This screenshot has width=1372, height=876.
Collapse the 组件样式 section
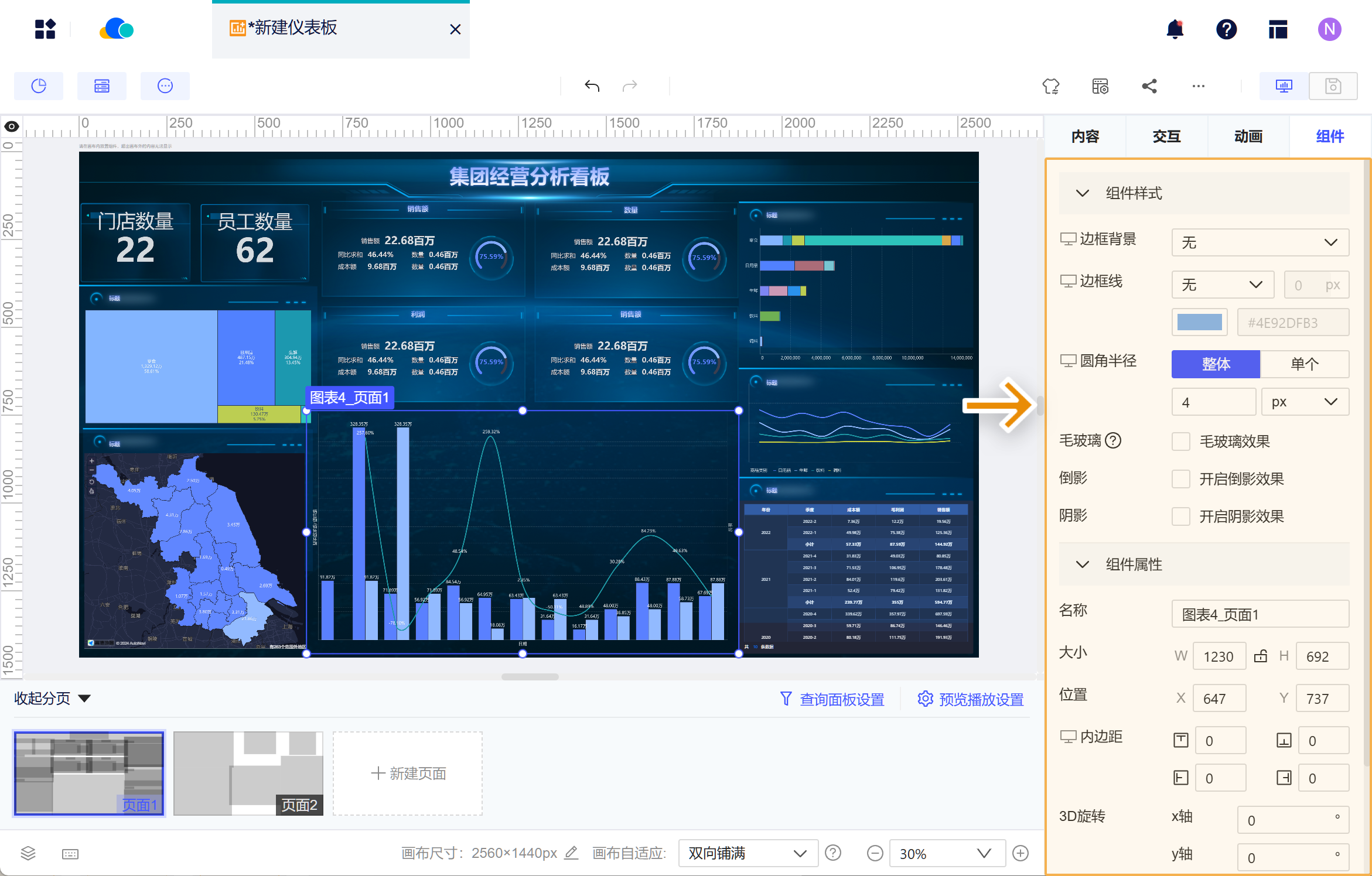1082,193
